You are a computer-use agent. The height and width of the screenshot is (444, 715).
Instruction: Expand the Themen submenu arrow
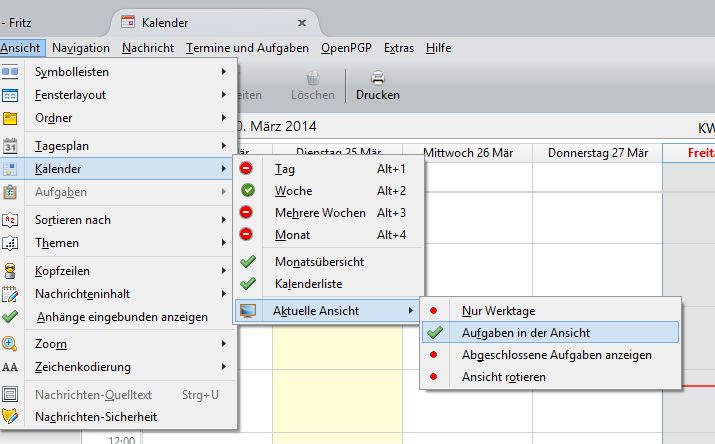coord(223,243)
